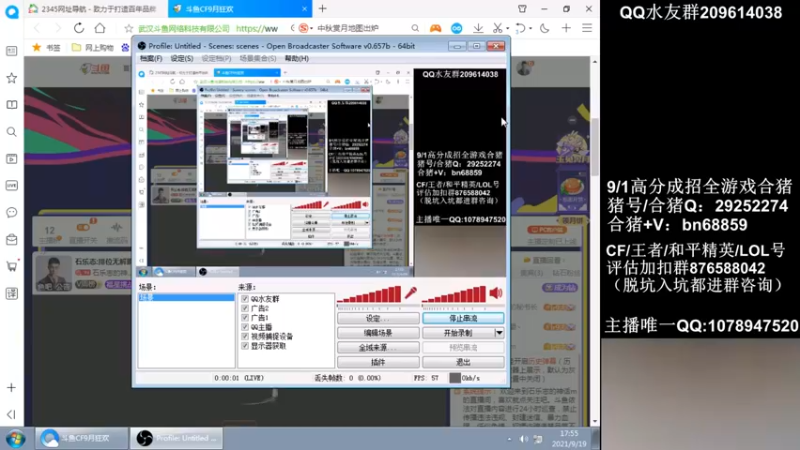Click the 退出 exit button in OBS
The image size is (800, 450).
point(463,362)
